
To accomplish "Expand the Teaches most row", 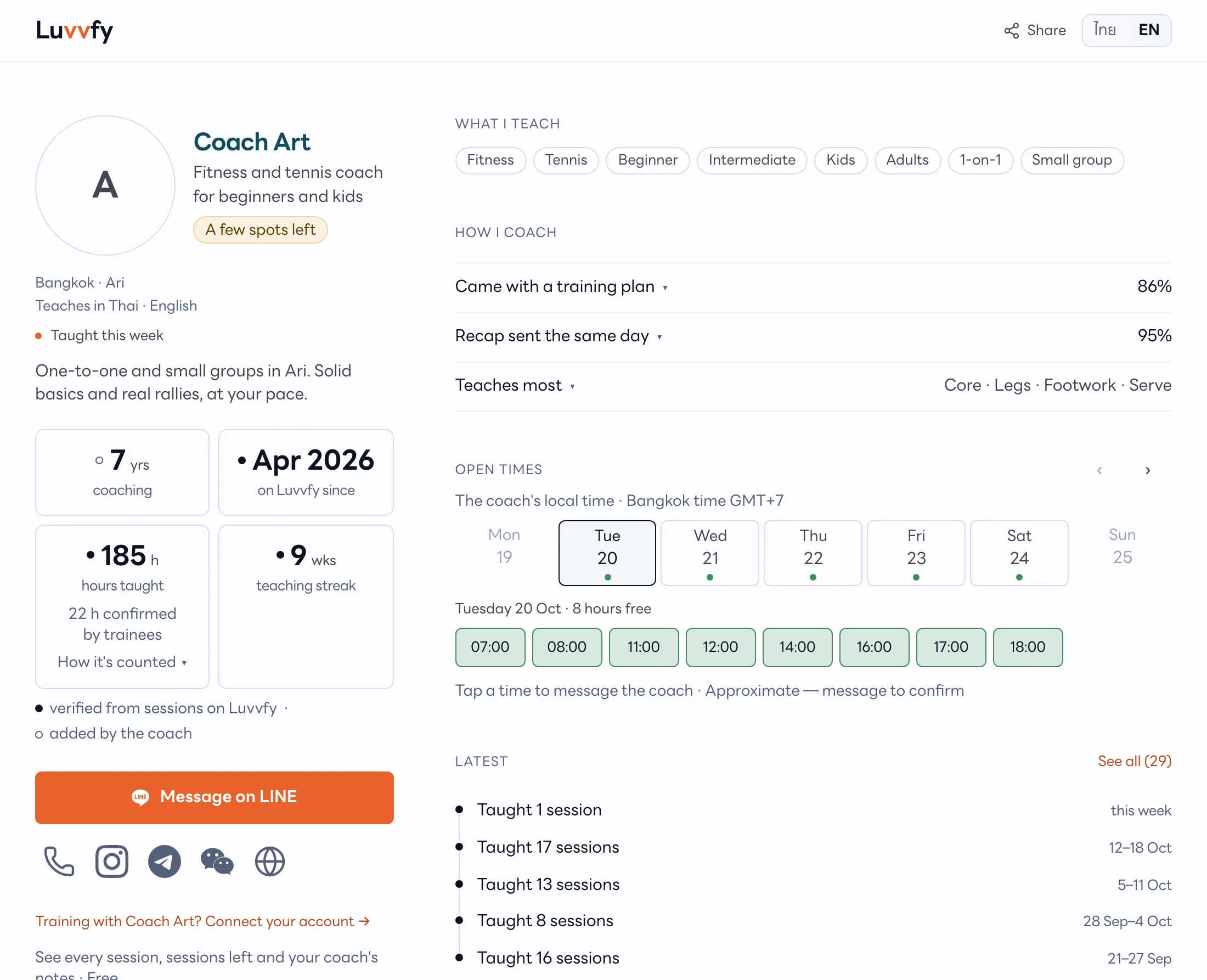I will coord(813,385).
